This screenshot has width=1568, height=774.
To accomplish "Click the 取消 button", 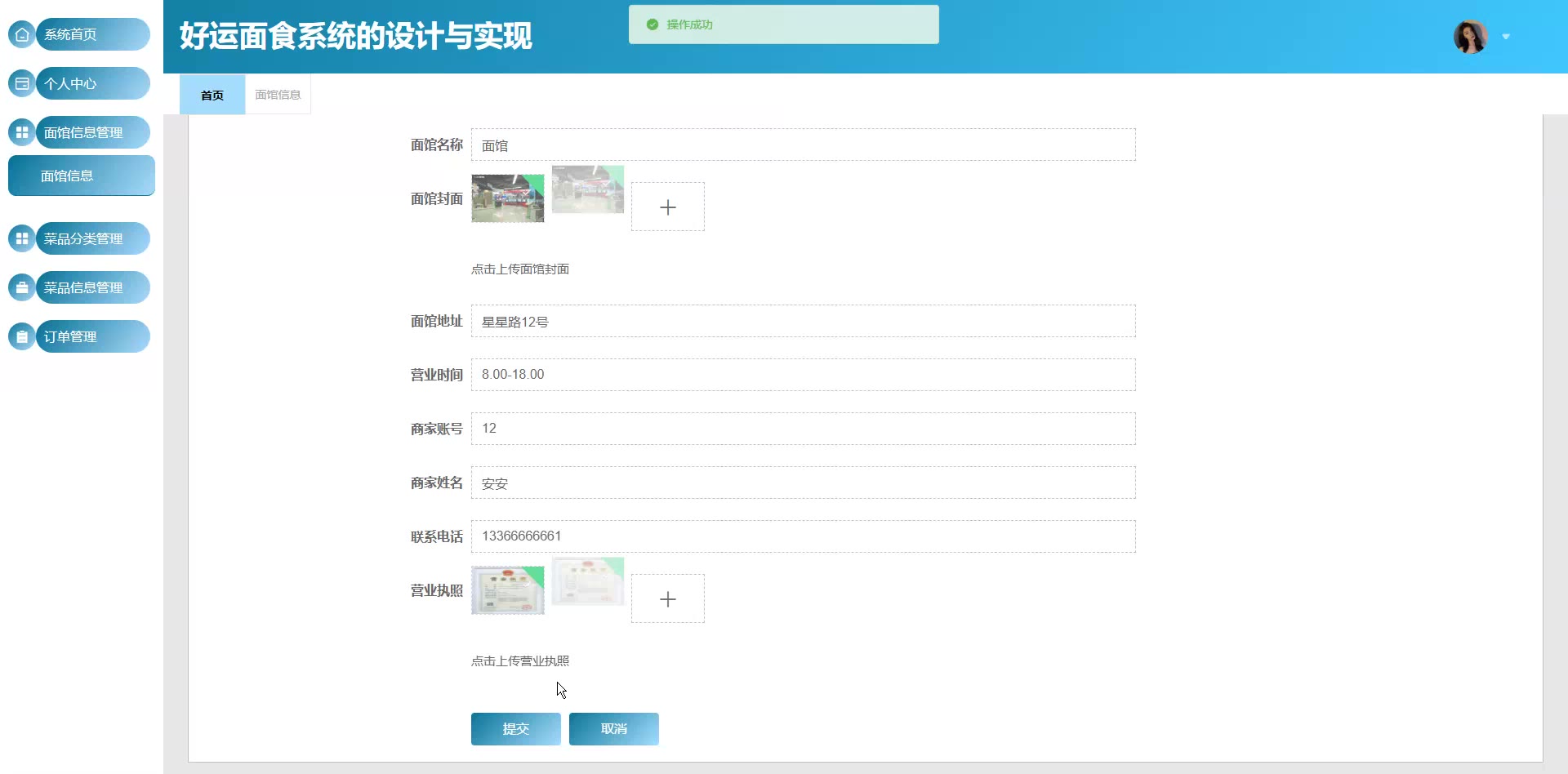I will pos(614,729).
